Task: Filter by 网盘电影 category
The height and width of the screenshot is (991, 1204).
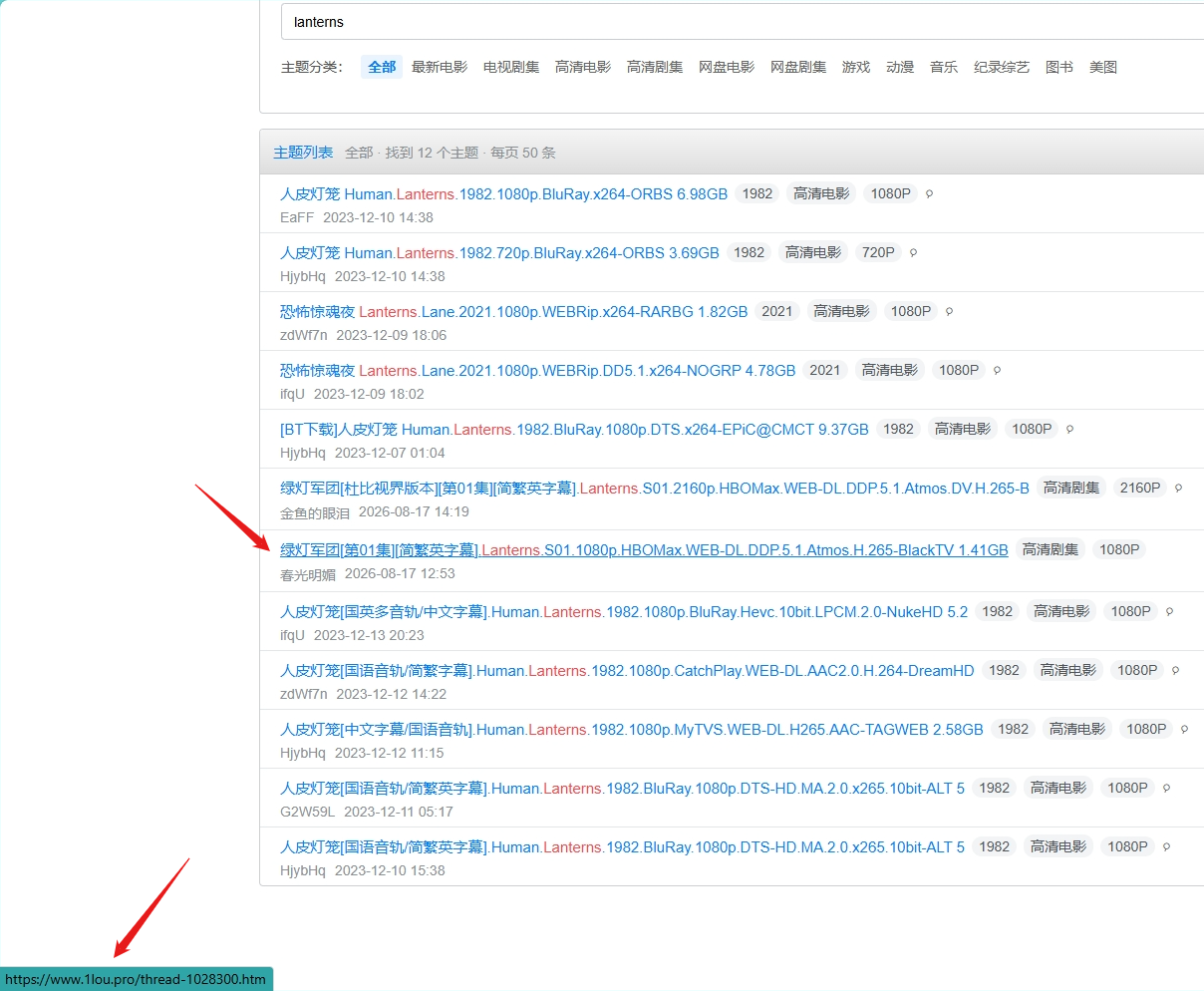Action: pos(727,67)
